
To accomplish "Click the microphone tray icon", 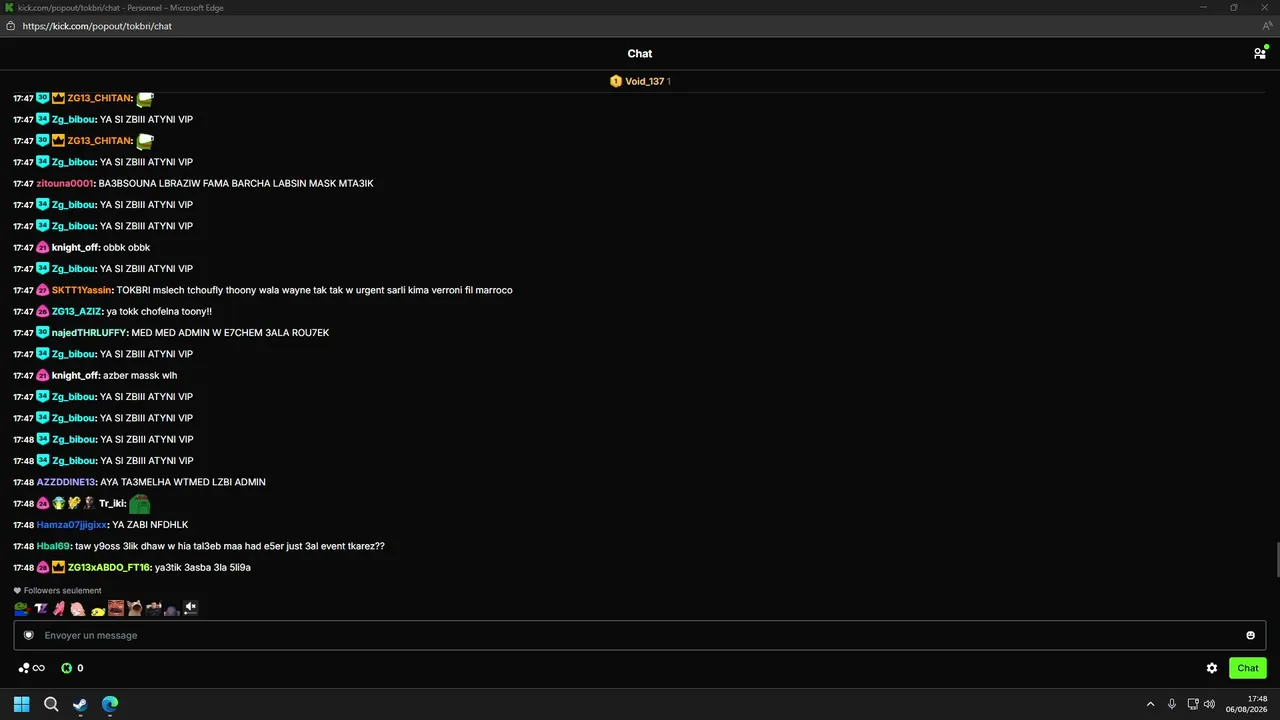I will [1172, 704].
